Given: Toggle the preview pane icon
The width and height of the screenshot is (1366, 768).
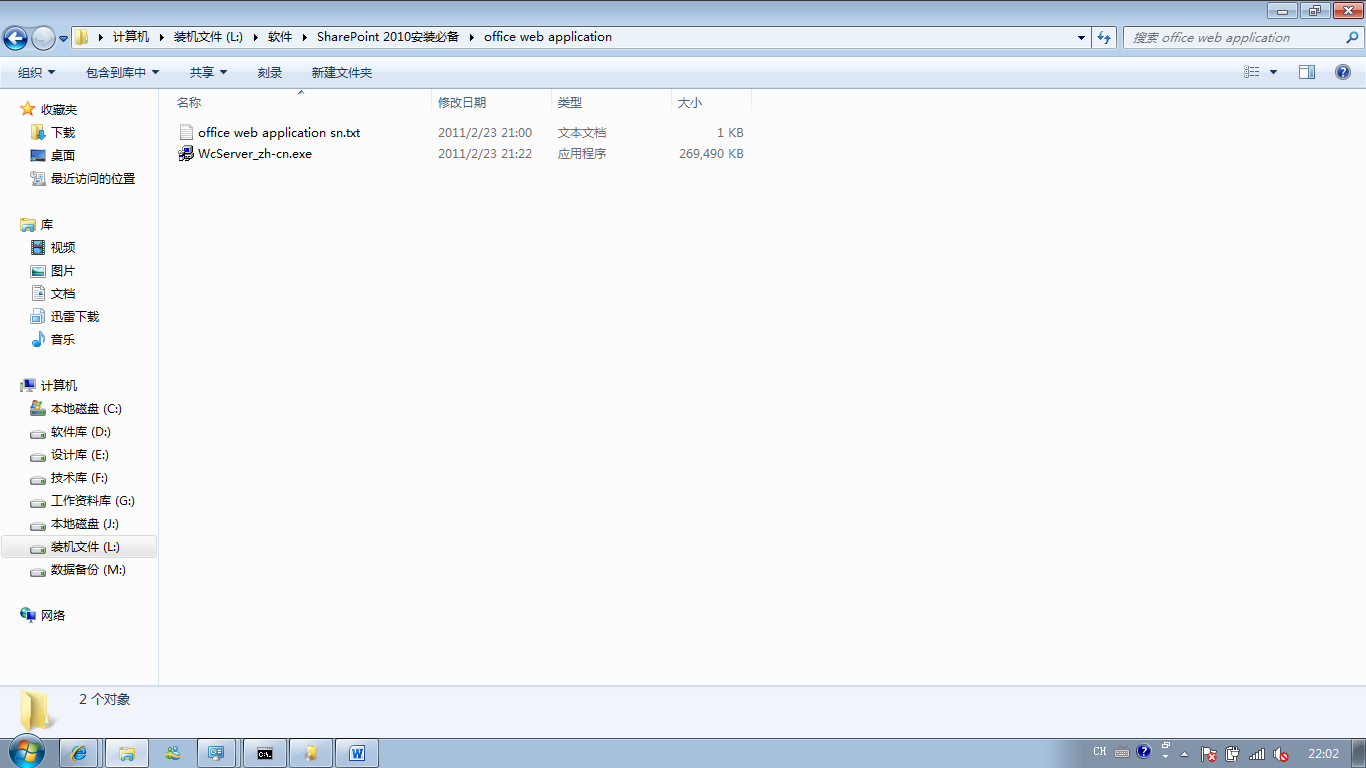Looking at the screenshot, I should point(1307,72).
